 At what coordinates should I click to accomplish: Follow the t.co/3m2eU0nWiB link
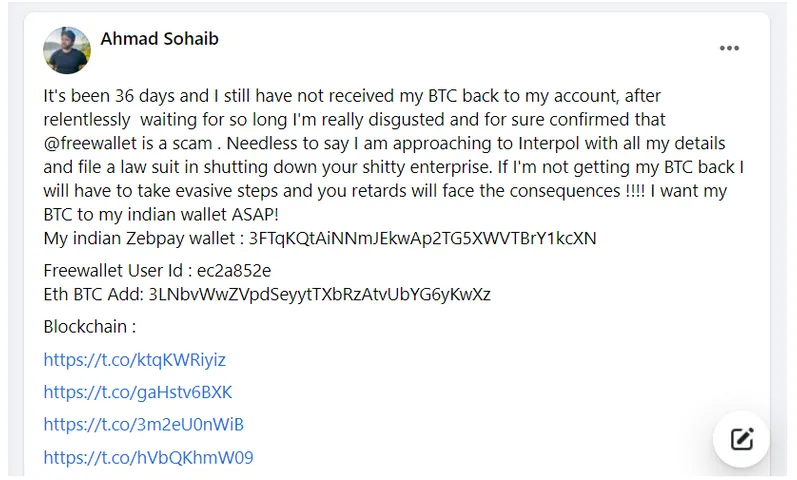(143, 425)
